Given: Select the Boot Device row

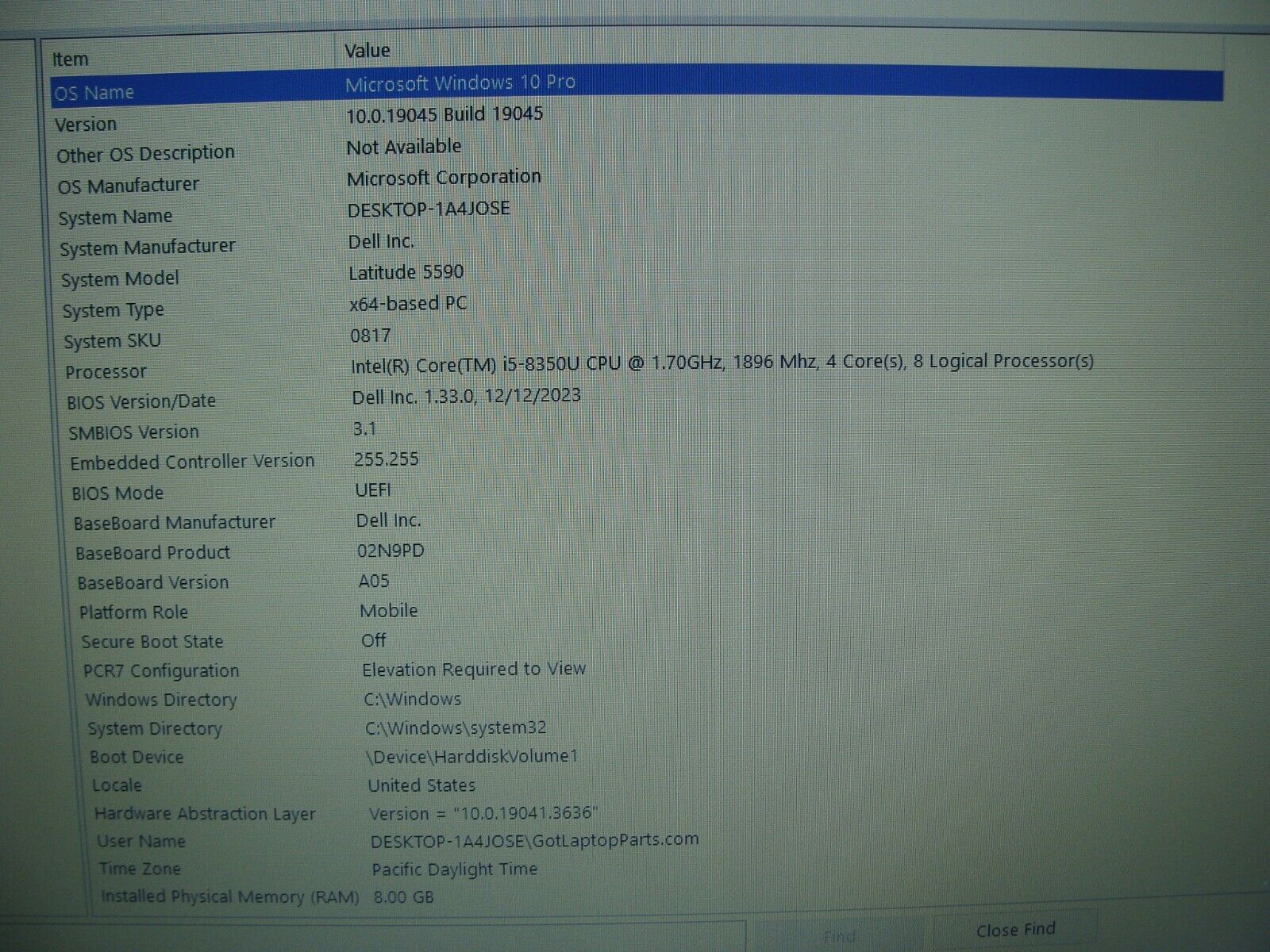Looking at the screenshot, I should pyautogui.click(x=137, y=757).
